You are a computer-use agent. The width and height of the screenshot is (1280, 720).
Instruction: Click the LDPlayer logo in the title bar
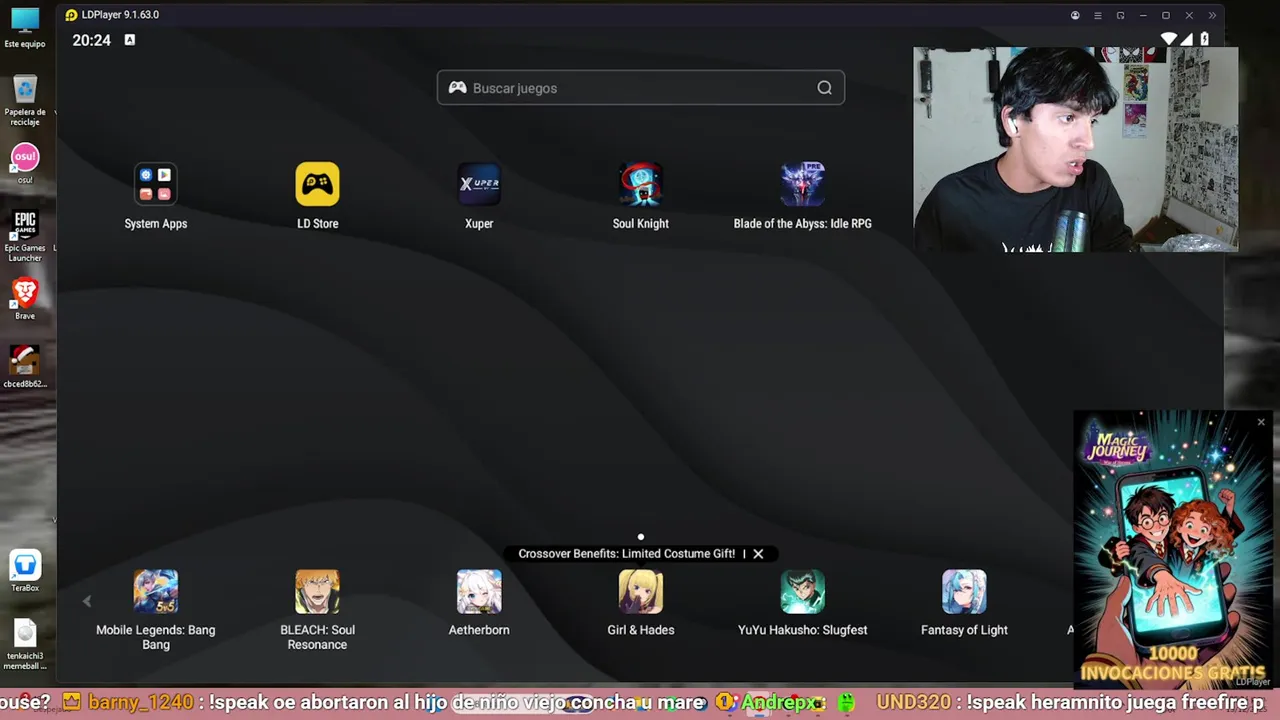point(71,15)
